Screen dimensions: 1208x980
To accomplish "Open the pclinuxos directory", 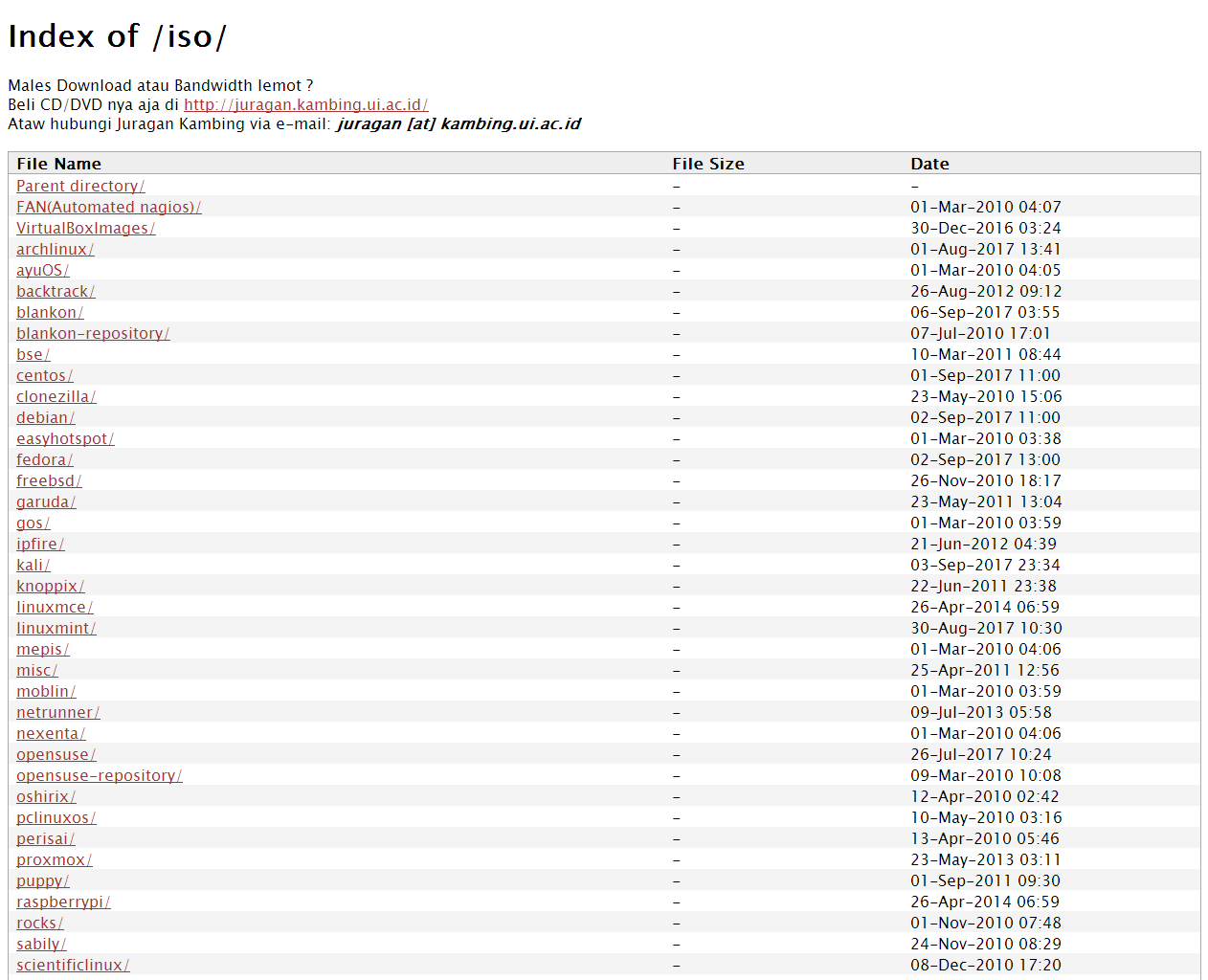I will pyautogui.click(x=56, y=817).
